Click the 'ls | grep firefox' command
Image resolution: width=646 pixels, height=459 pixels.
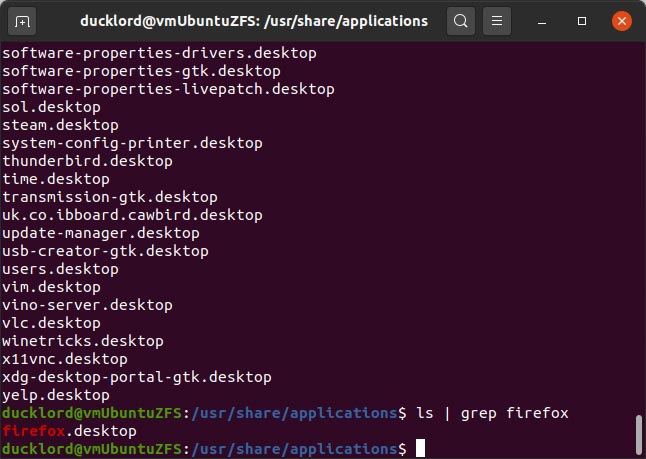point(492,413)
